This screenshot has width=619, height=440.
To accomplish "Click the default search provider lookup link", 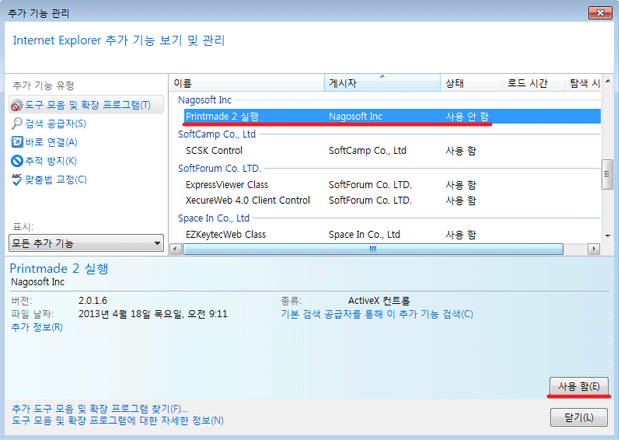I will coord(377,314).
